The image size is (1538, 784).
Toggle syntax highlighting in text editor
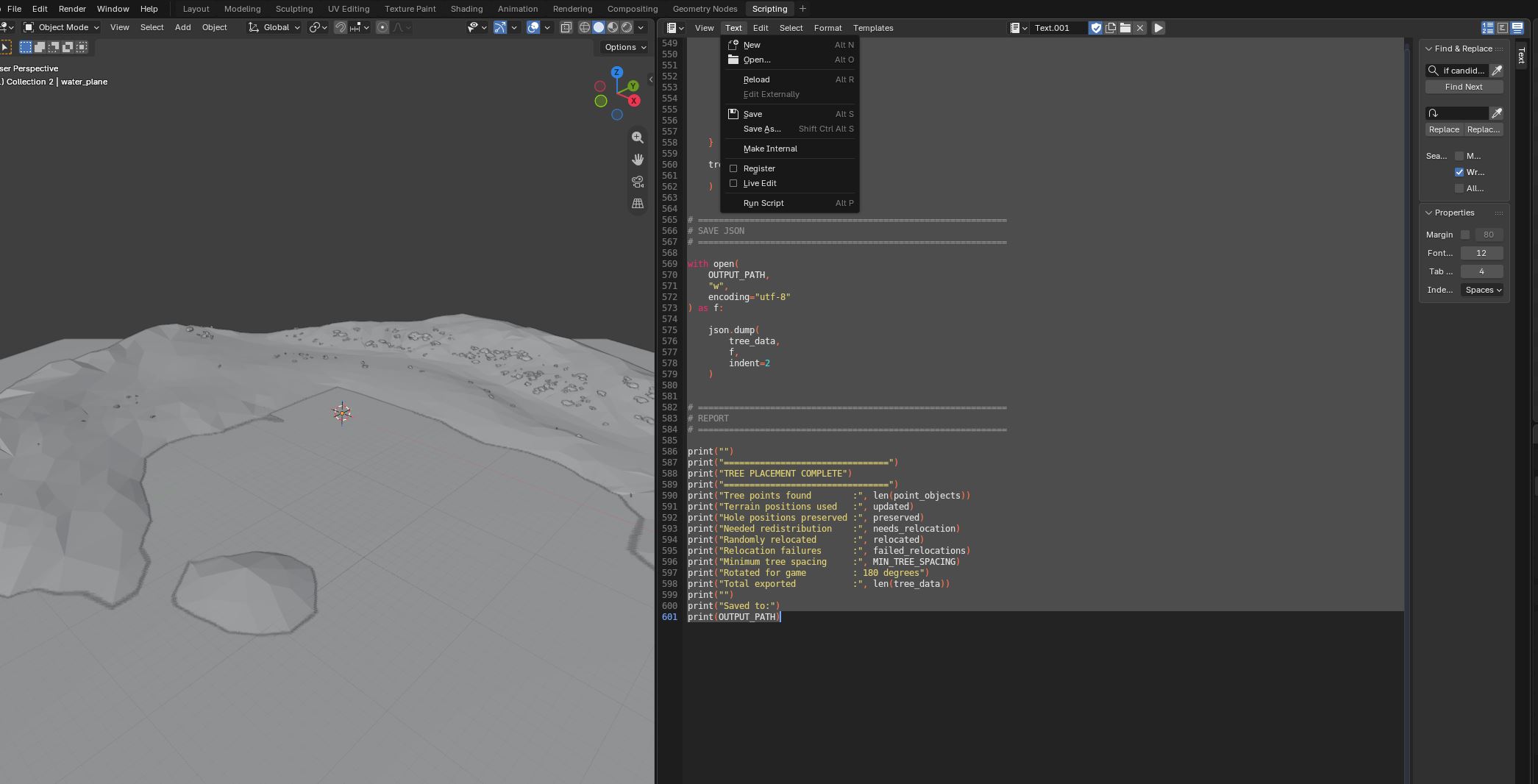pyautogui.click(x=1517, y=28)
